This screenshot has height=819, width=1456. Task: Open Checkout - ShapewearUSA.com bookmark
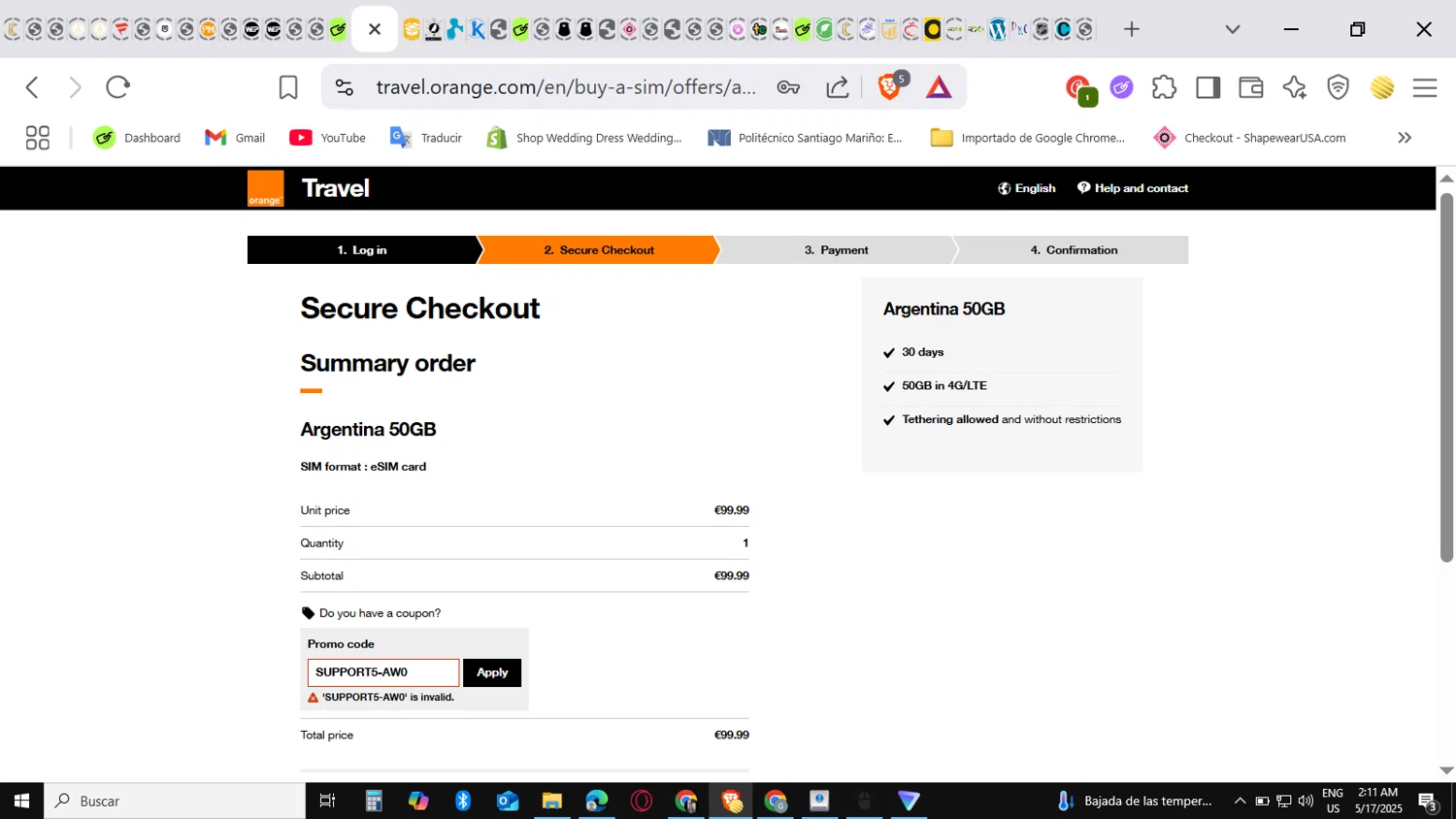(x=1249, y=138)
